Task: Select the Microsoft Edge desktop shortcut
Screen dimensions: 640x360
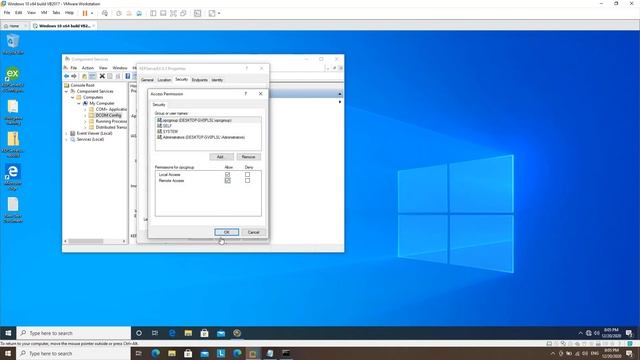Action: click(13, 177)
